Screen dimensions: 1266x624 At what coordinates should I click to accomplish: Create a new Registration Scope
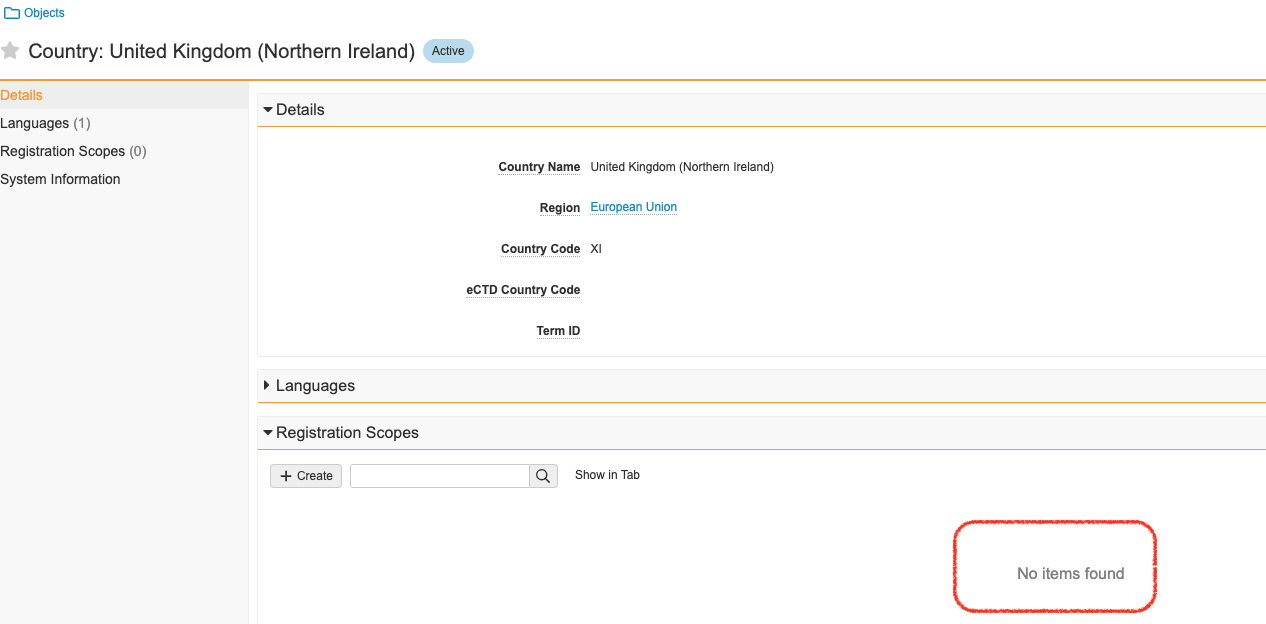coord(306,476)
